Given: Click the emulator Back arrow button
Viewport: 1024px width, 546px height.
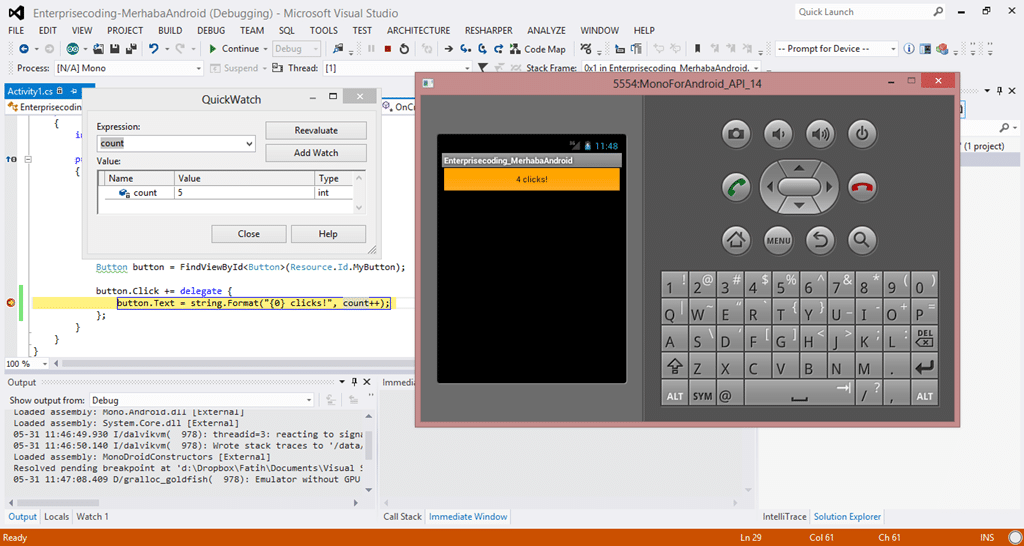Looking at the screenshot, I should coord(820,240).
